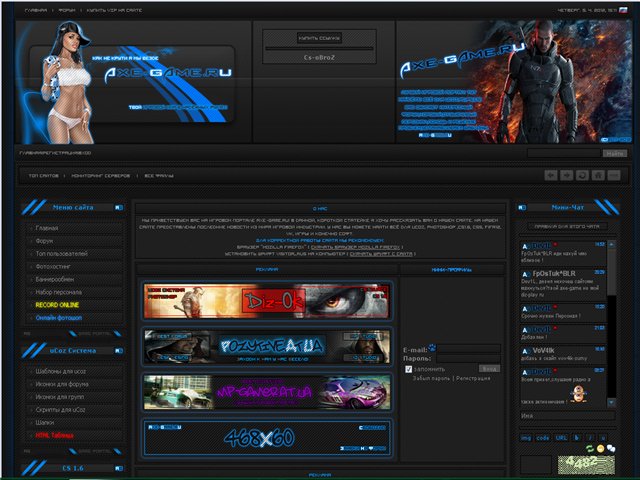
Task: Open Мониторинг серверов navigation item
Action: pyautogui.click(x=101, y=176)
